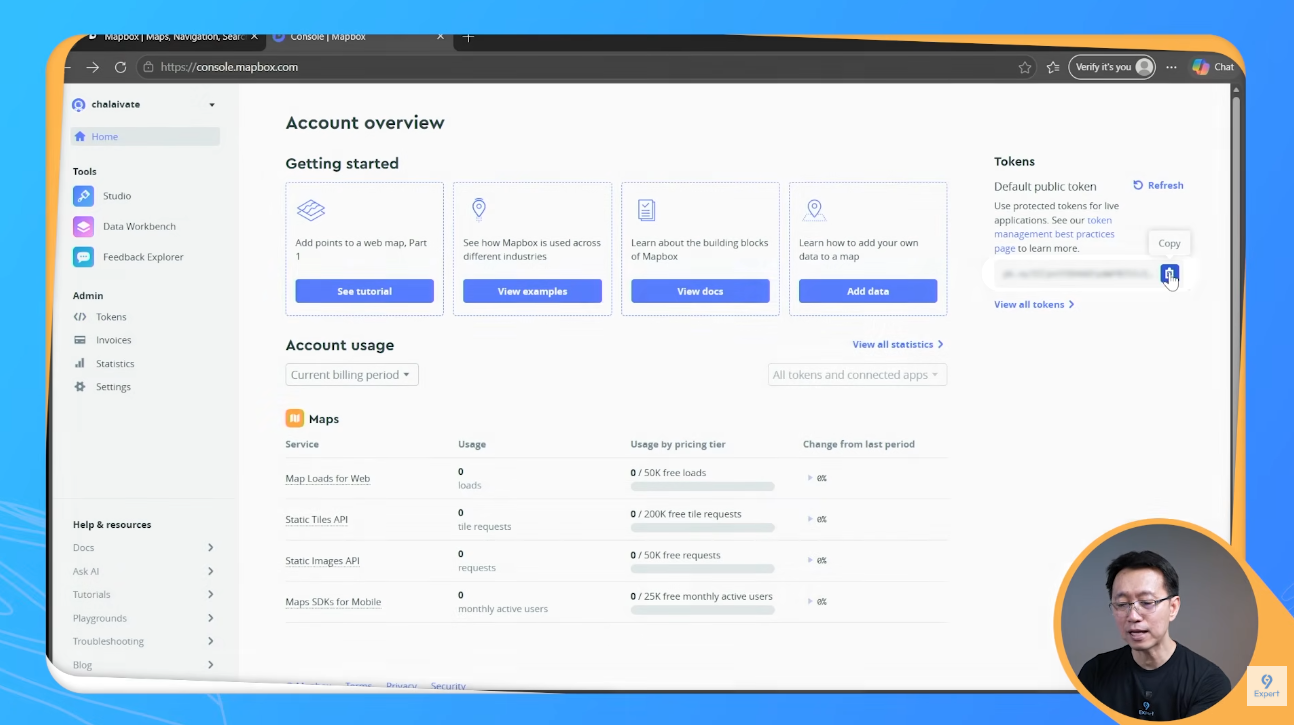
Task: Click the Account overview heading
Action: click(365, 123)
